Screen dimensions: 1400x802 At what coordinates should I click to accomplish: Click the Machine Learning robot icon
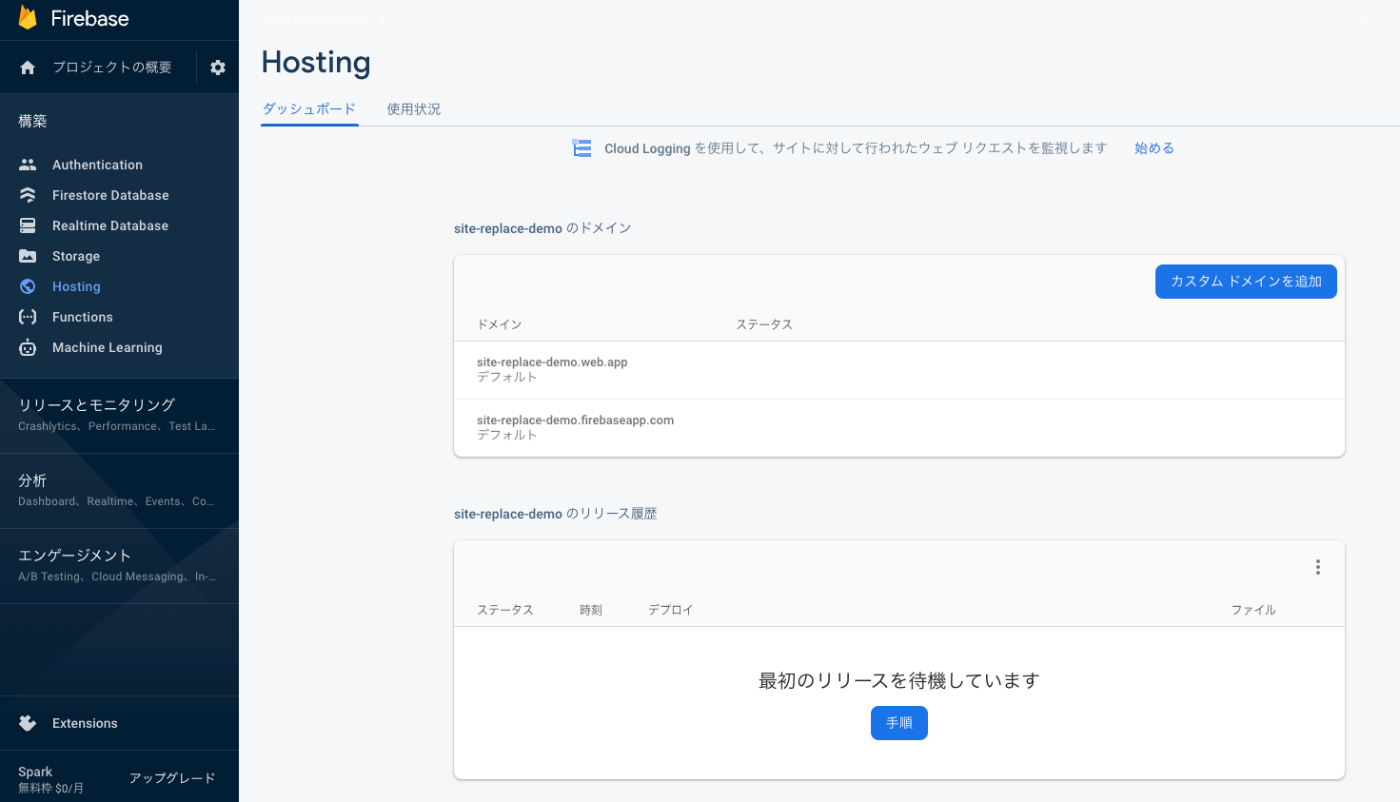pos(28,348)
